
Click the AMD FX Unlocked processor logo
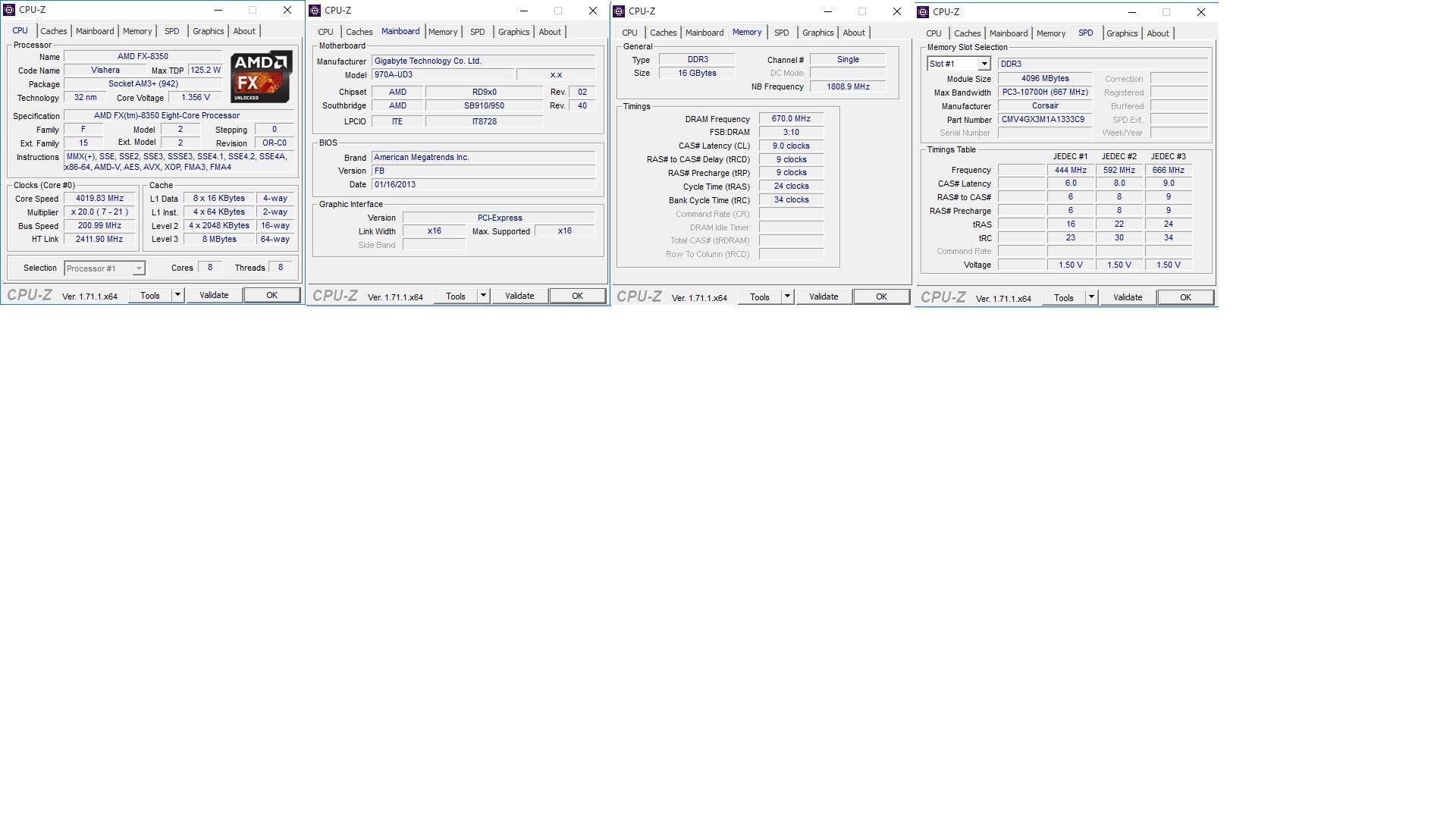261,77
